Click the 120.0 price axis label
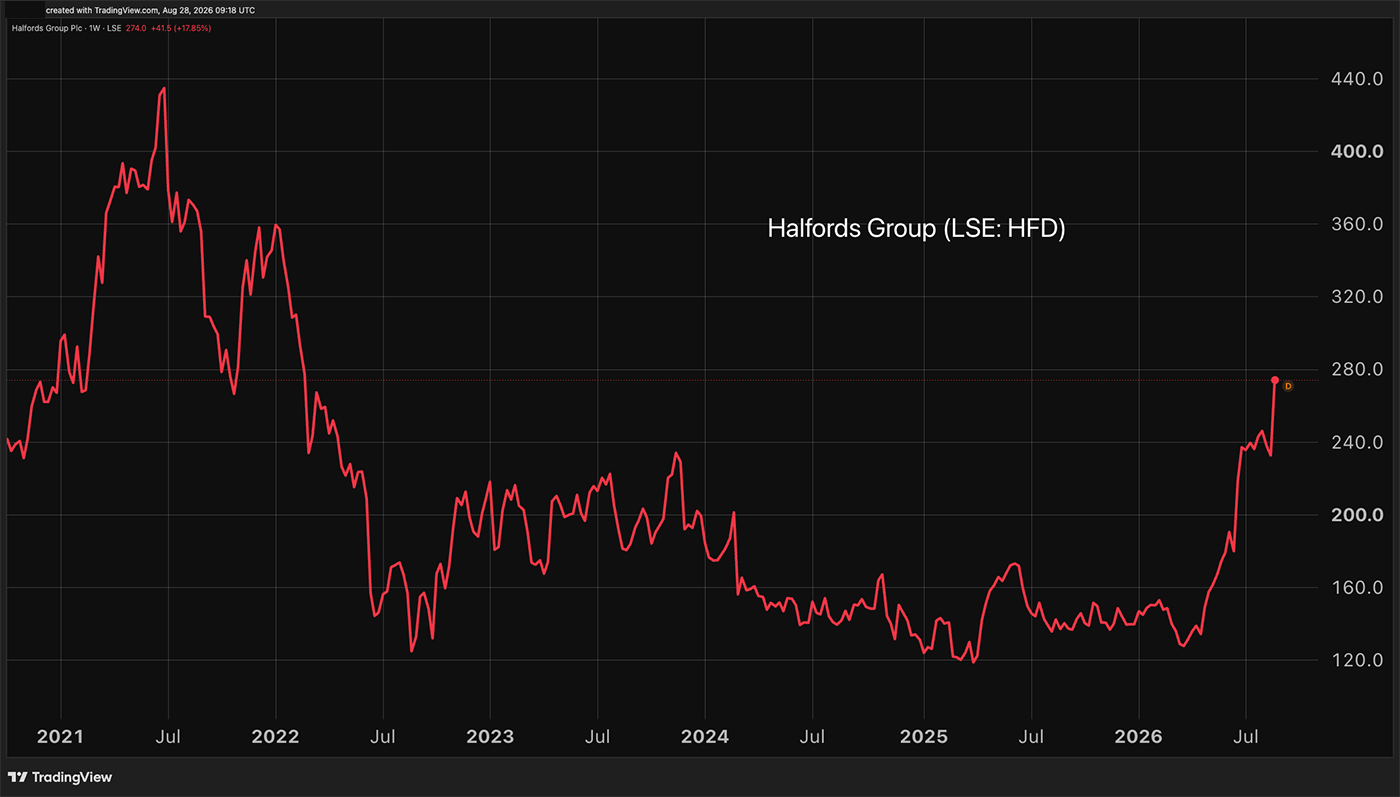This screenshot has width=1400, height=797. point(1356,660)
